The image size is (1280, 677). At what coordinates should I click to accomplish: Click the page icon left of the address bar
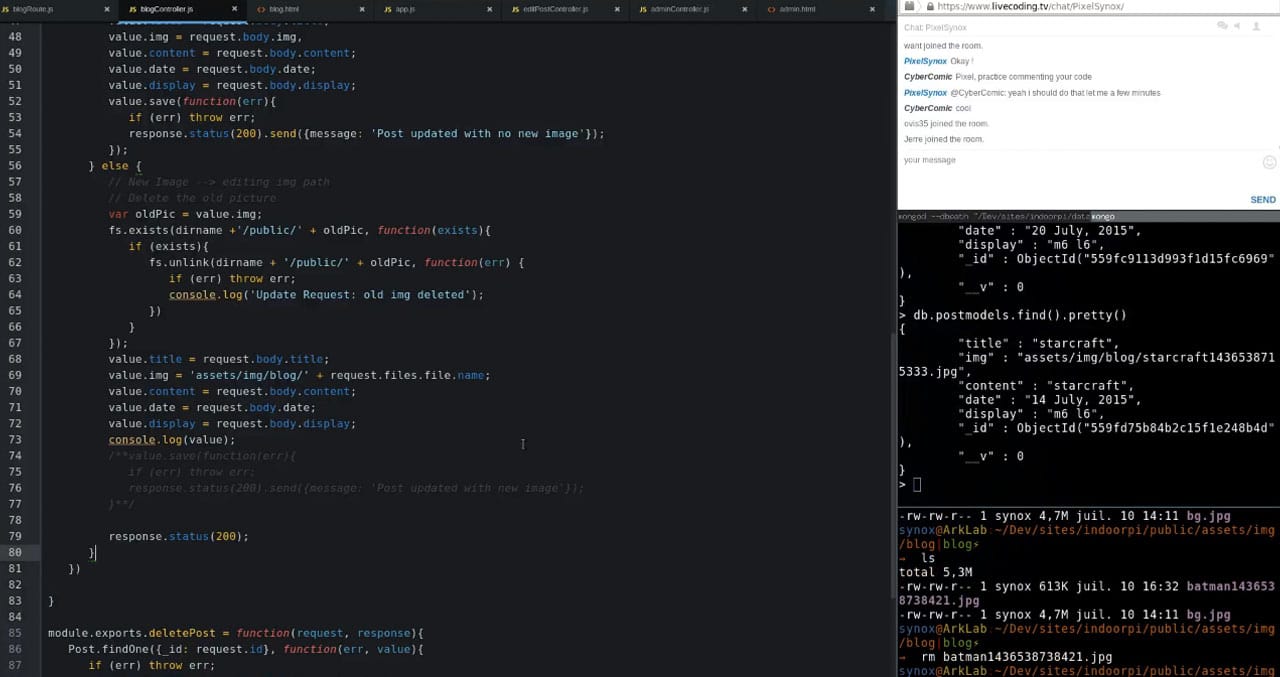[909, 6]
